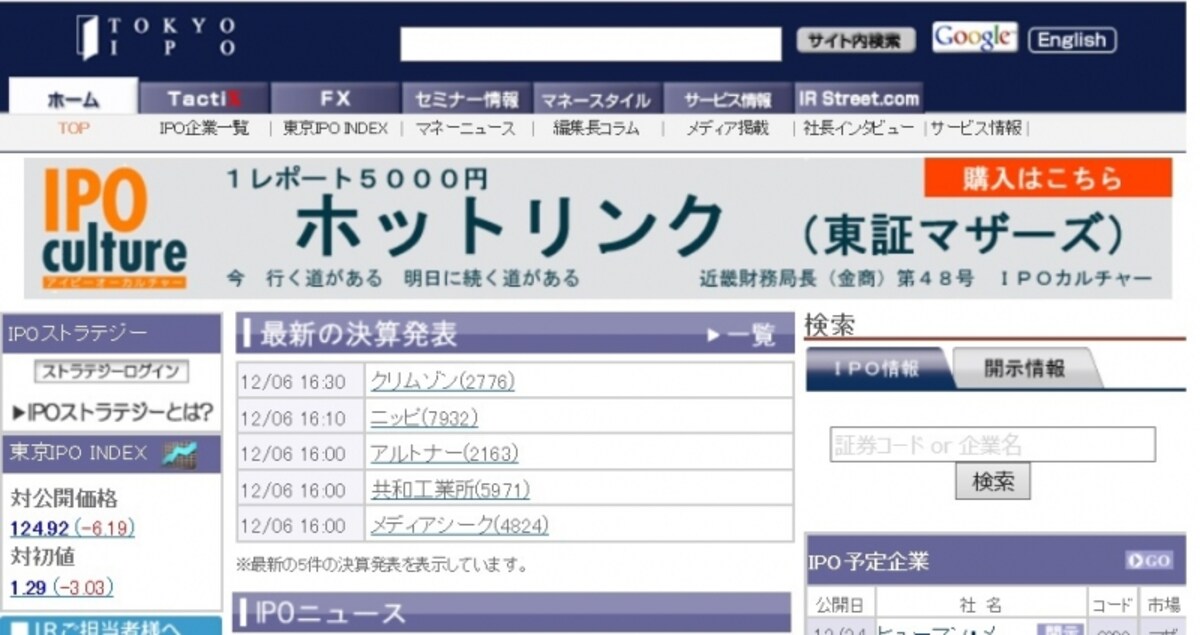This screenshot has height=635, width=1200.
Task: Click the GO icon in IPO予定企業 header
Action: tap(1149, 561)
